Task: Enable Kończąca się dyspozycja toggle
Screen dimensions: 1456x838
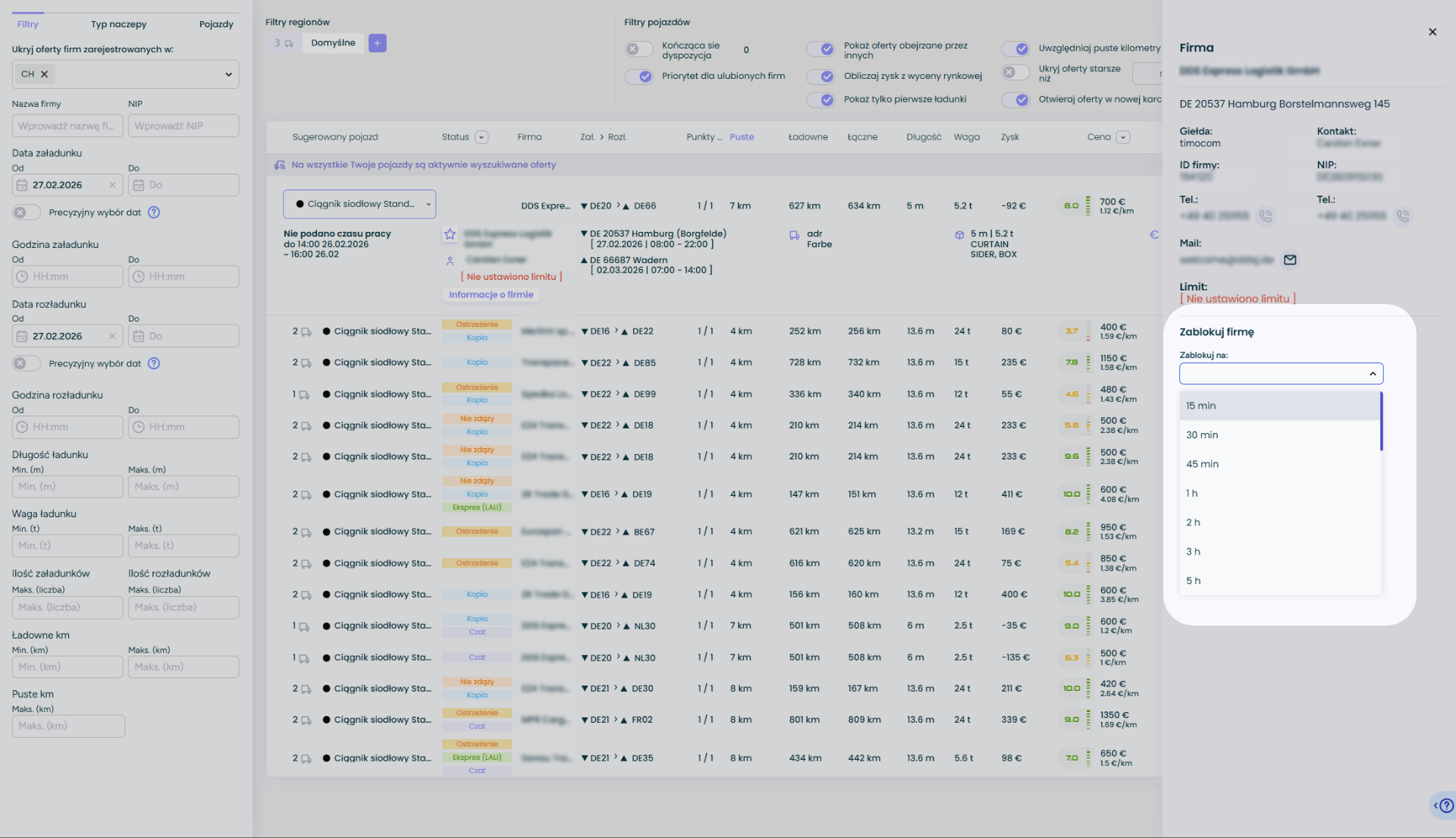Action: click(639, 49)
